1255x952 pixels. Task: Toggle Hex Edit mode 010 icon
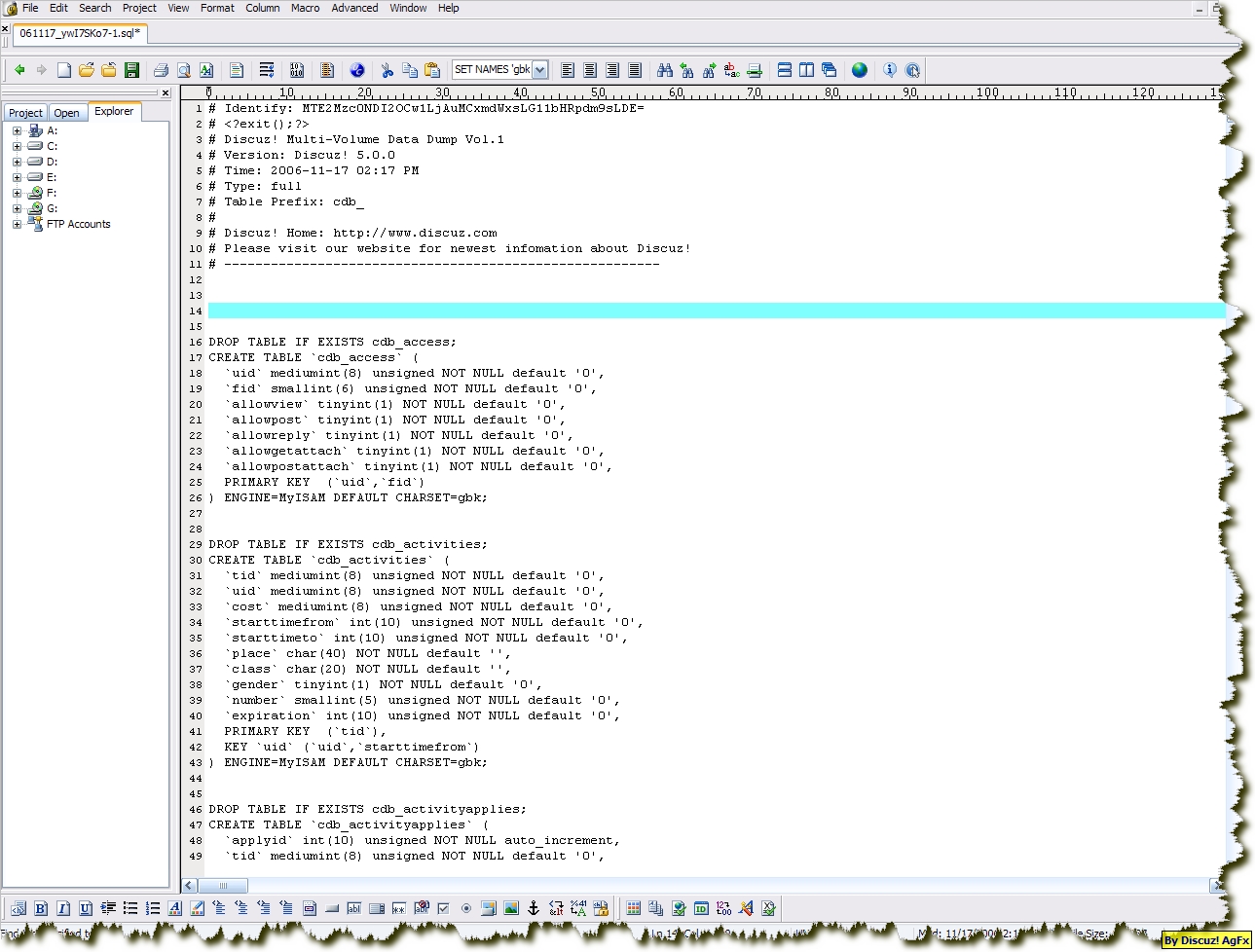point(297,70)
